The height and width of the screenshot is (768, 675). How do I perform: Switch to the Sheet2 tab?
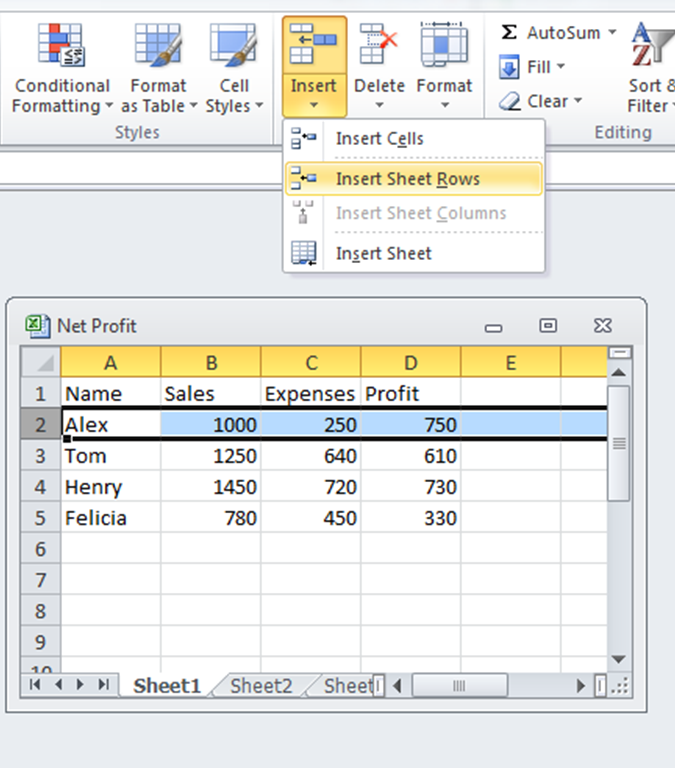coord(261,686)
